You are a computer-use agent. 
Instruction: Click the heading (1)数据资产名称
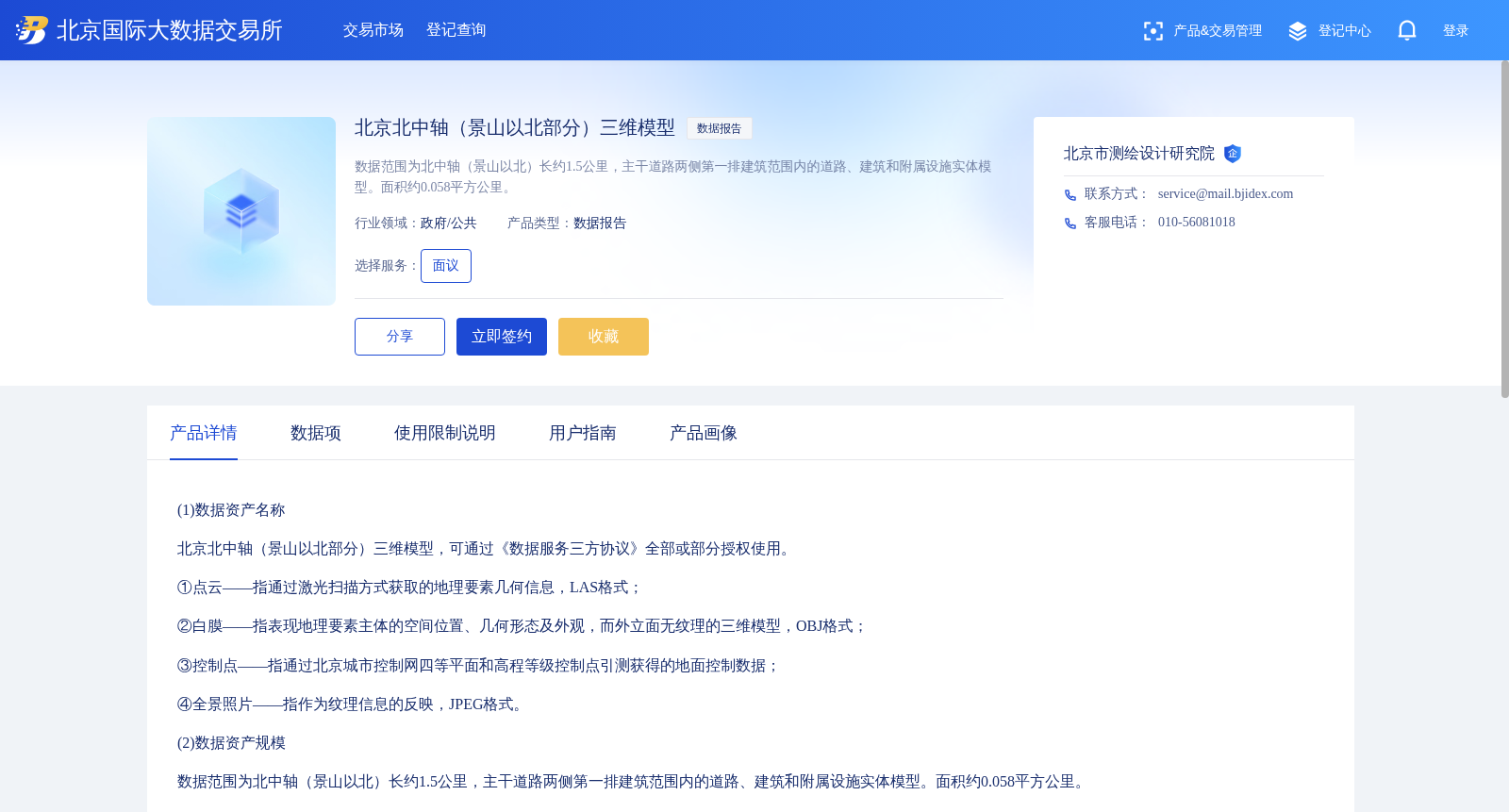pyautogui.click(x=231, y=510)
